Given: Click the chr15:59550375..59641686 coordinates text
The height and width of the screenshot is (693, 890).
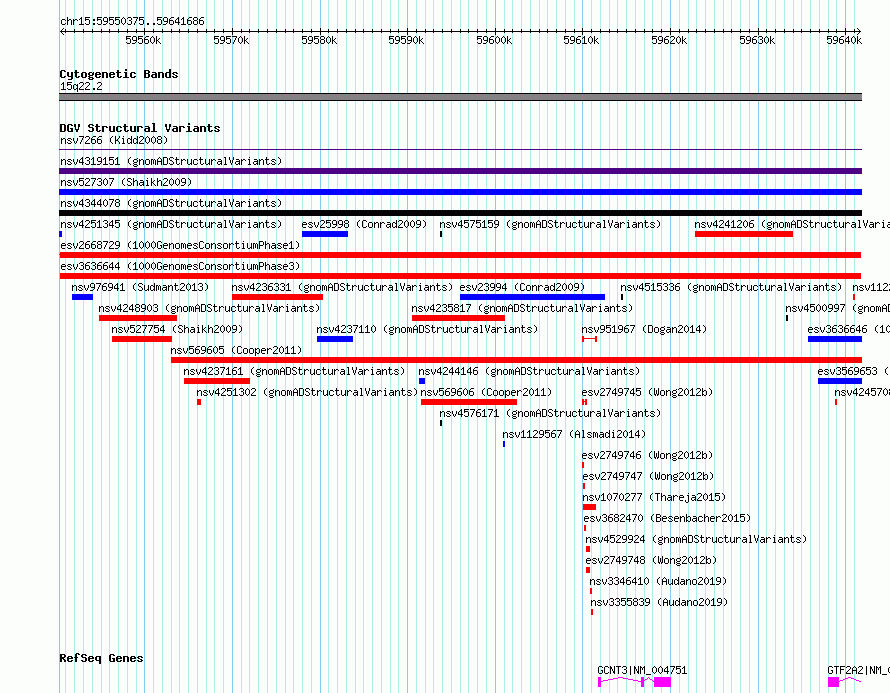Looking at the screenshot, I should pos(132,22).
